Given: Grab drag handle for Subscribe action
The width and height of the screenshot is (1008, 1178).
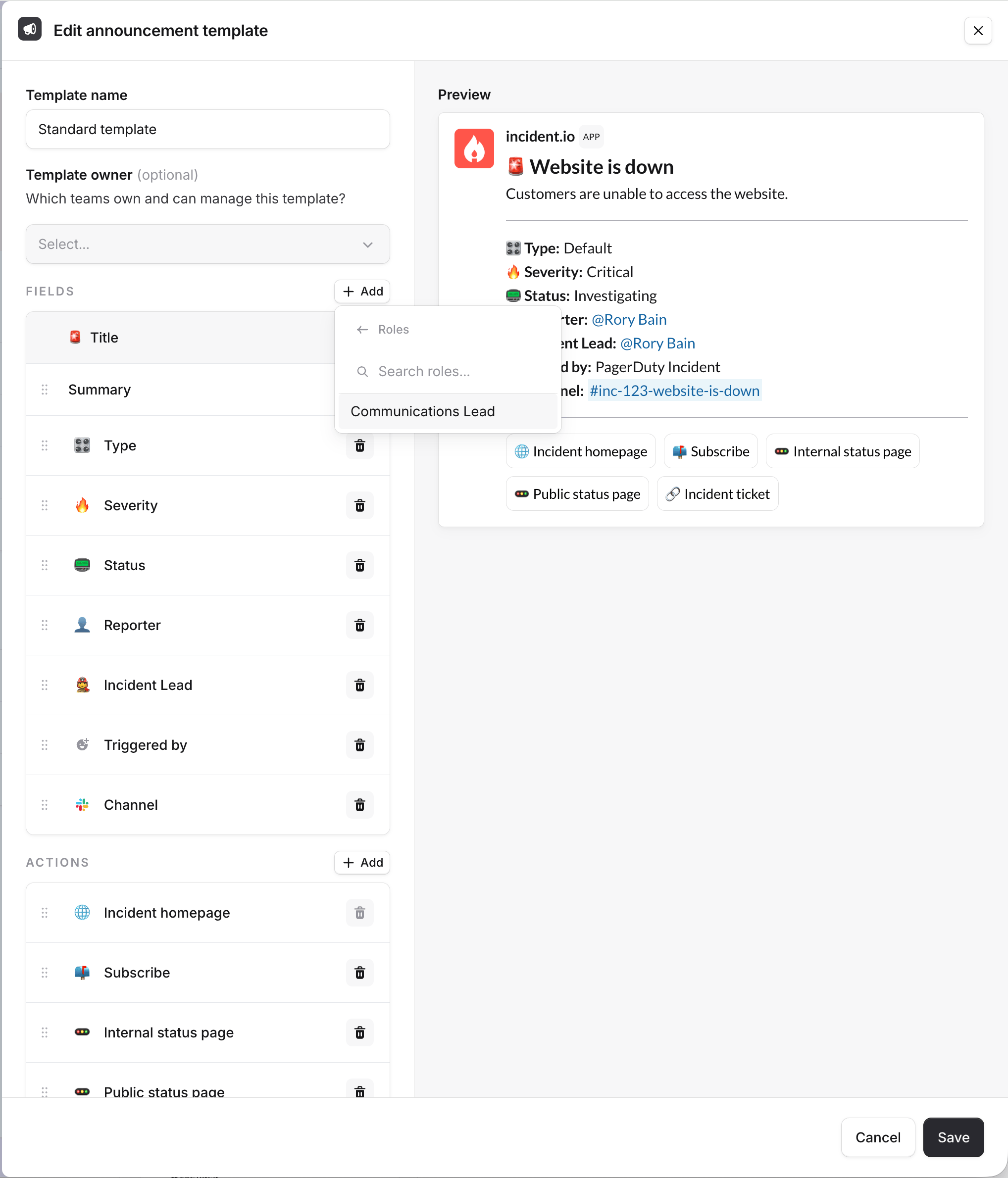Looking at the screenshot, I should [45, 973].
